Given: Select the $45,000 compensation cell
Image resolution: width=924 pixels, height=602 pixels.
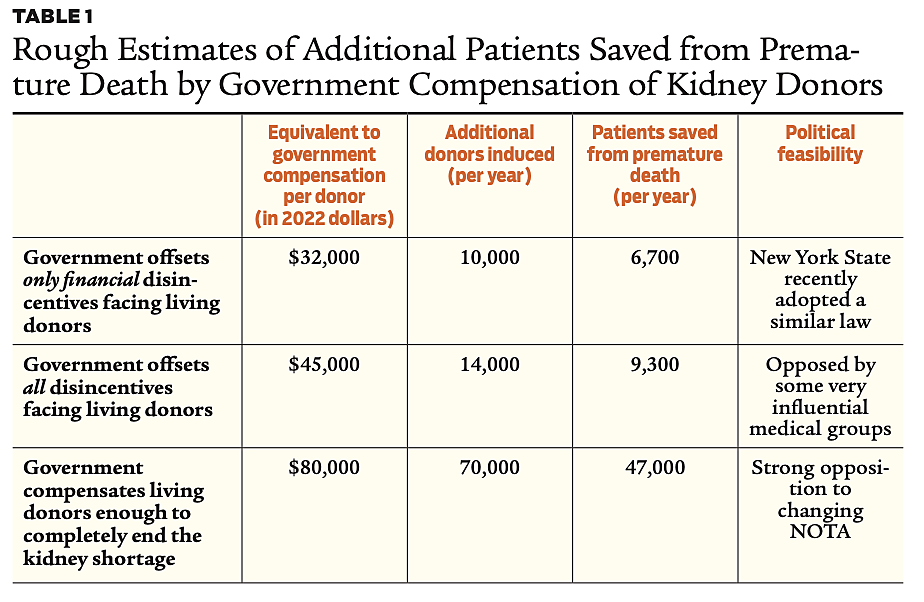Looking at the screenshot, I should pos(324,365).
